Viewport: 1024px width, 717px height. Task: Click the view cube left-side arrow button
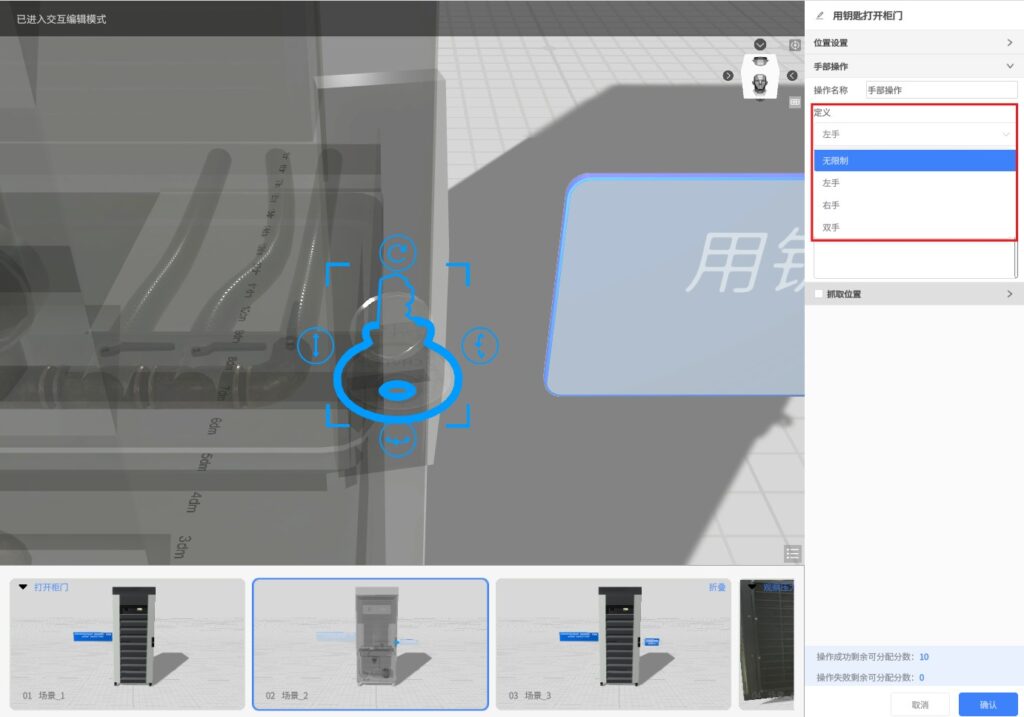[x=728, y=76]
